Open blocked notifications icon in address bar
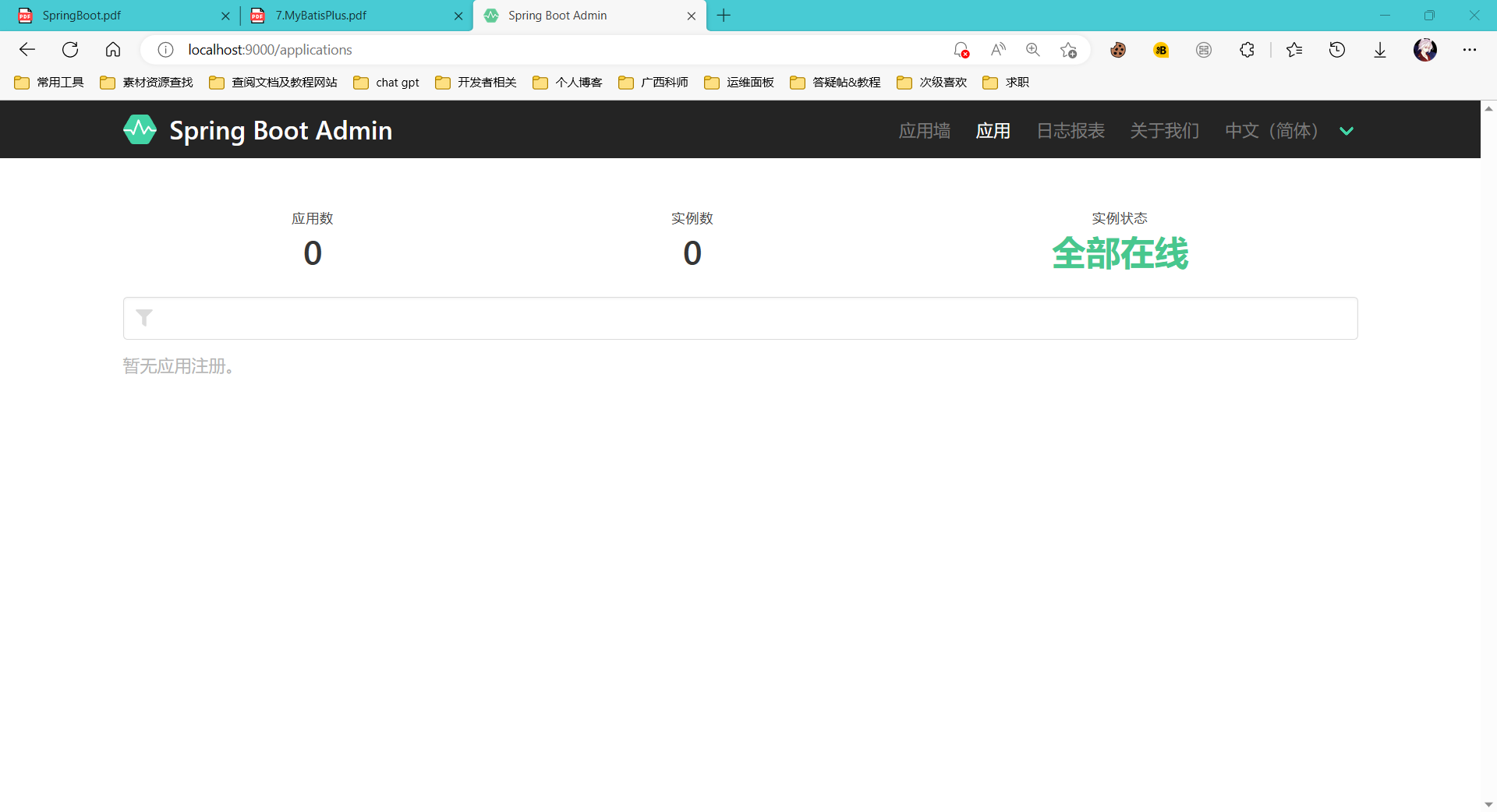This screenshot has width=1497, height=812. [x=961, y=50]
